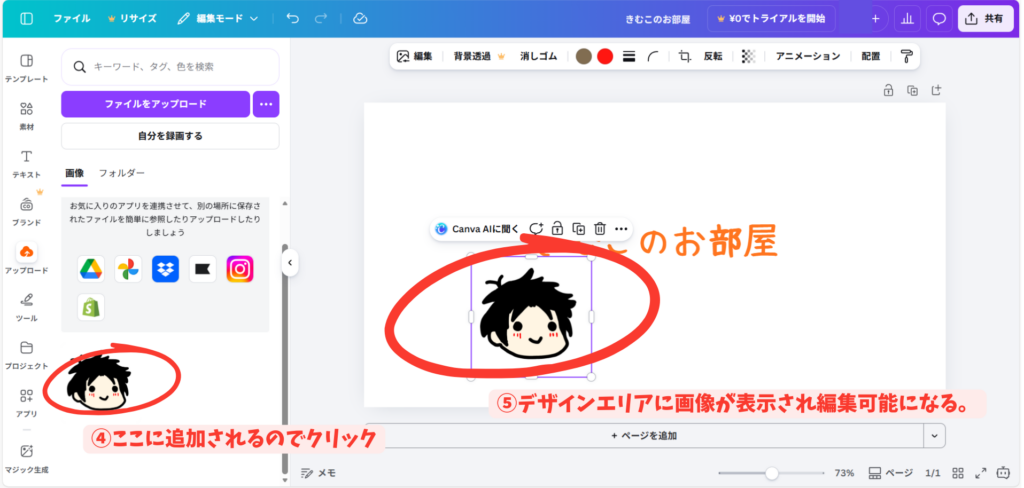Connect the Dropbox app
The width and height of the screenshot is (1024, 488).
pyautogui.click(x=165, y=268)
